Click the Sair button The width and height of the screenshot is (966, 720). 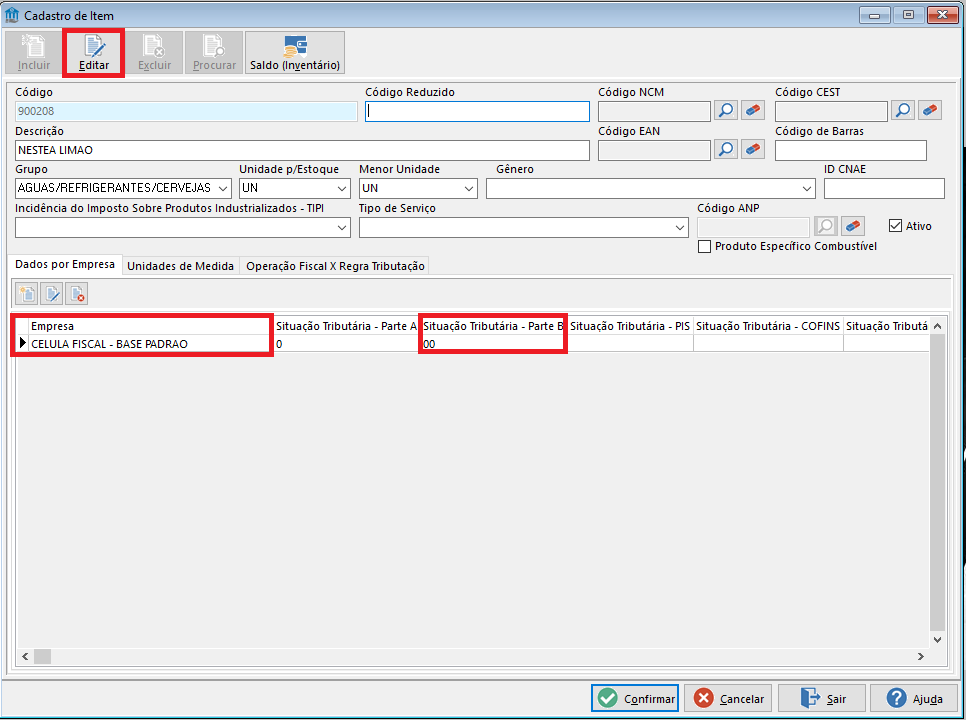[822, 698]
